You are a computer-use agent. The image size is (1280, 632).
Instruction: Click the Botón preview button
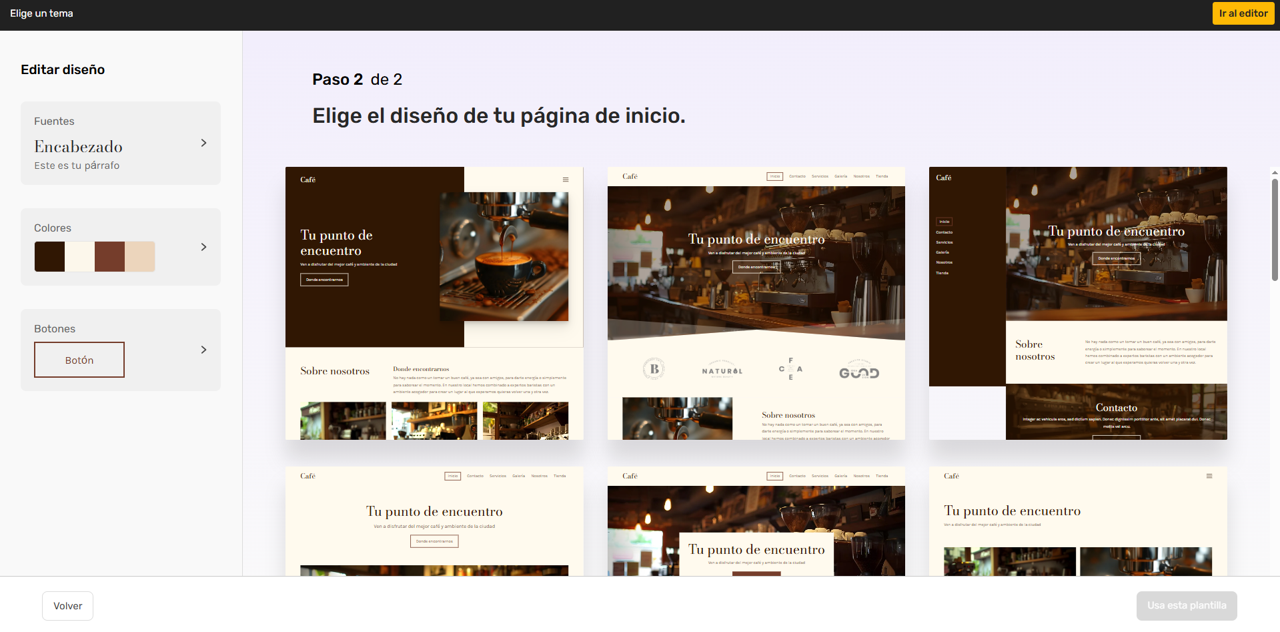point(79,360)
